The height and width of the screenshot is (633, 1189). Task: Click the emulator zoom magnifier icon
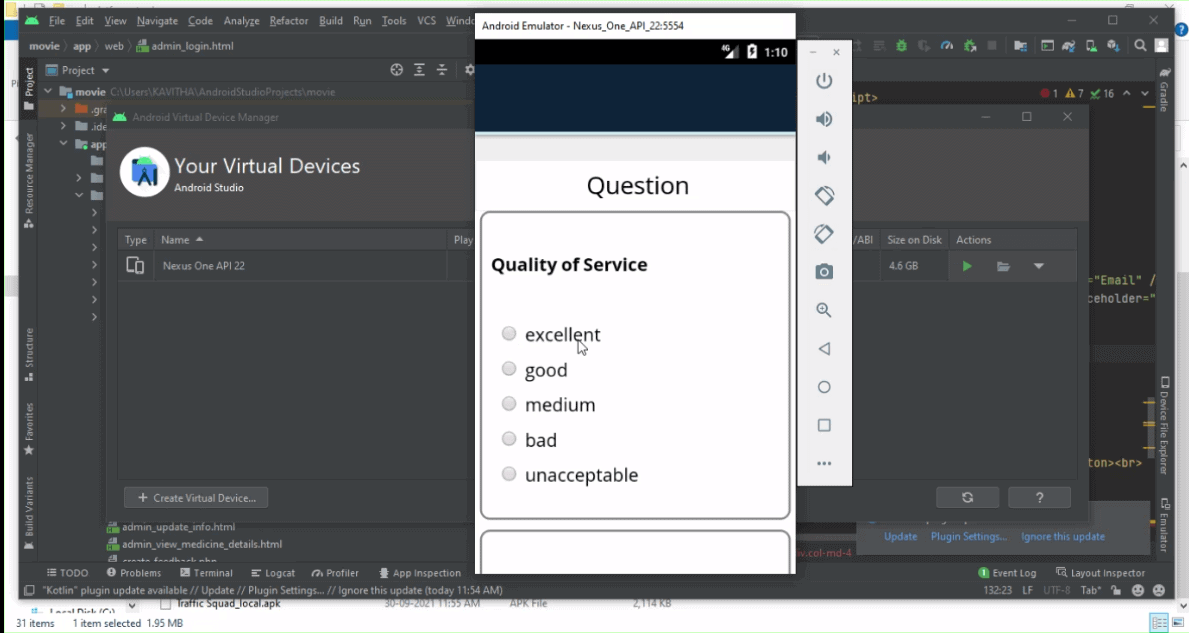point(824,311)
